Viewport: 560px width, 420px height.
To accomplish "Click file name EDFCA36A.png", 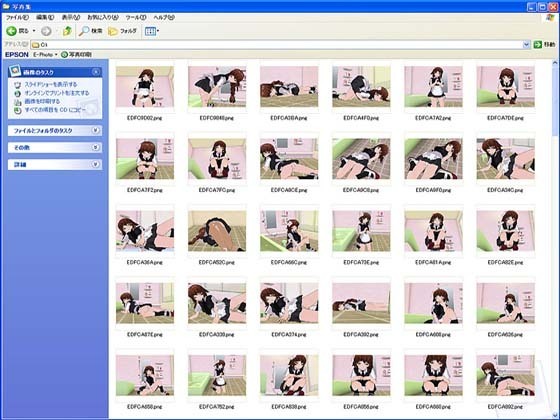I will [145, 262].
